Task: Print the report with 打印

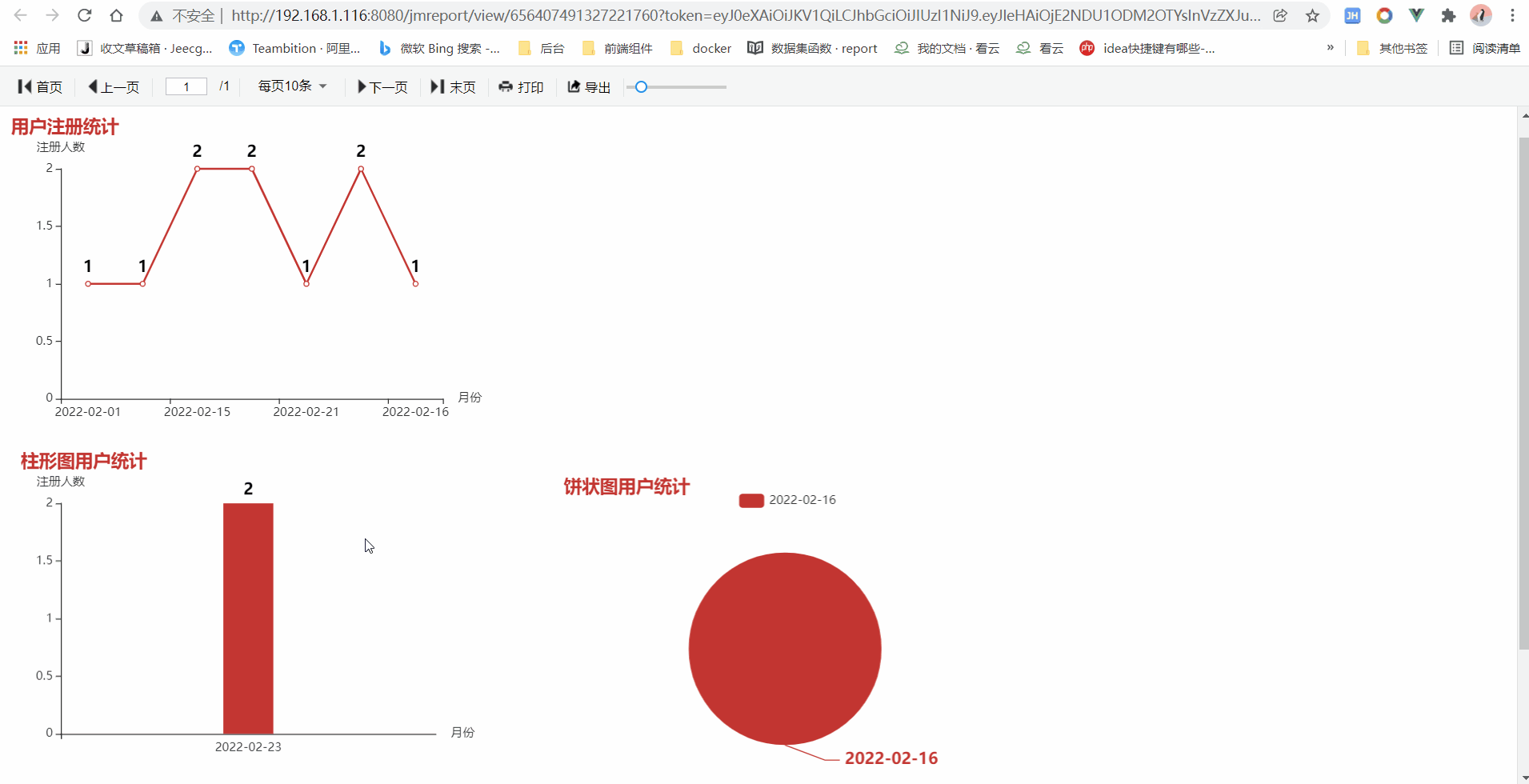Action: (x=521, y=86)
